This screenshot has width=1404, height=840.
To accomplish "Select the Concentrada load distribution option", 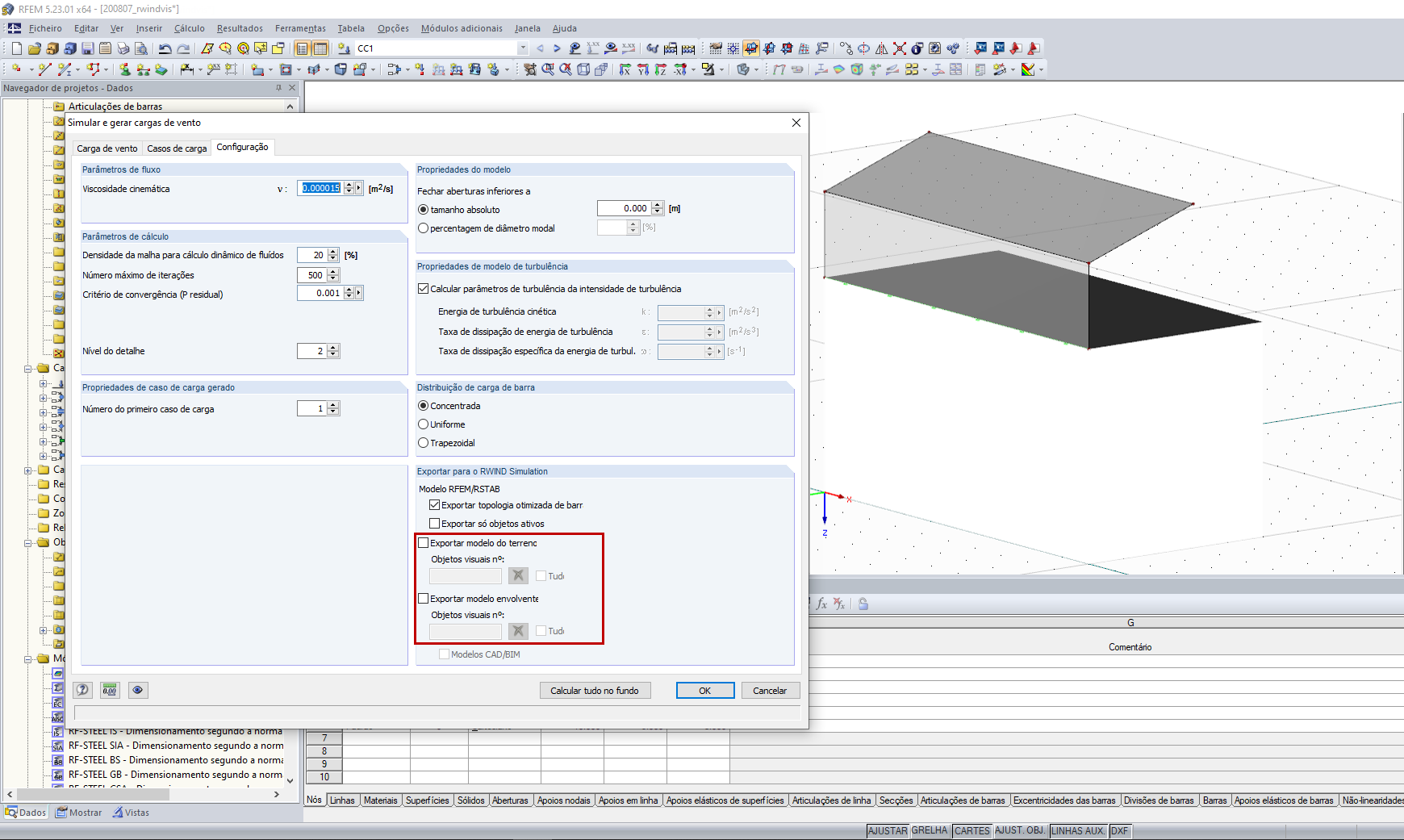I will (424, 406).
